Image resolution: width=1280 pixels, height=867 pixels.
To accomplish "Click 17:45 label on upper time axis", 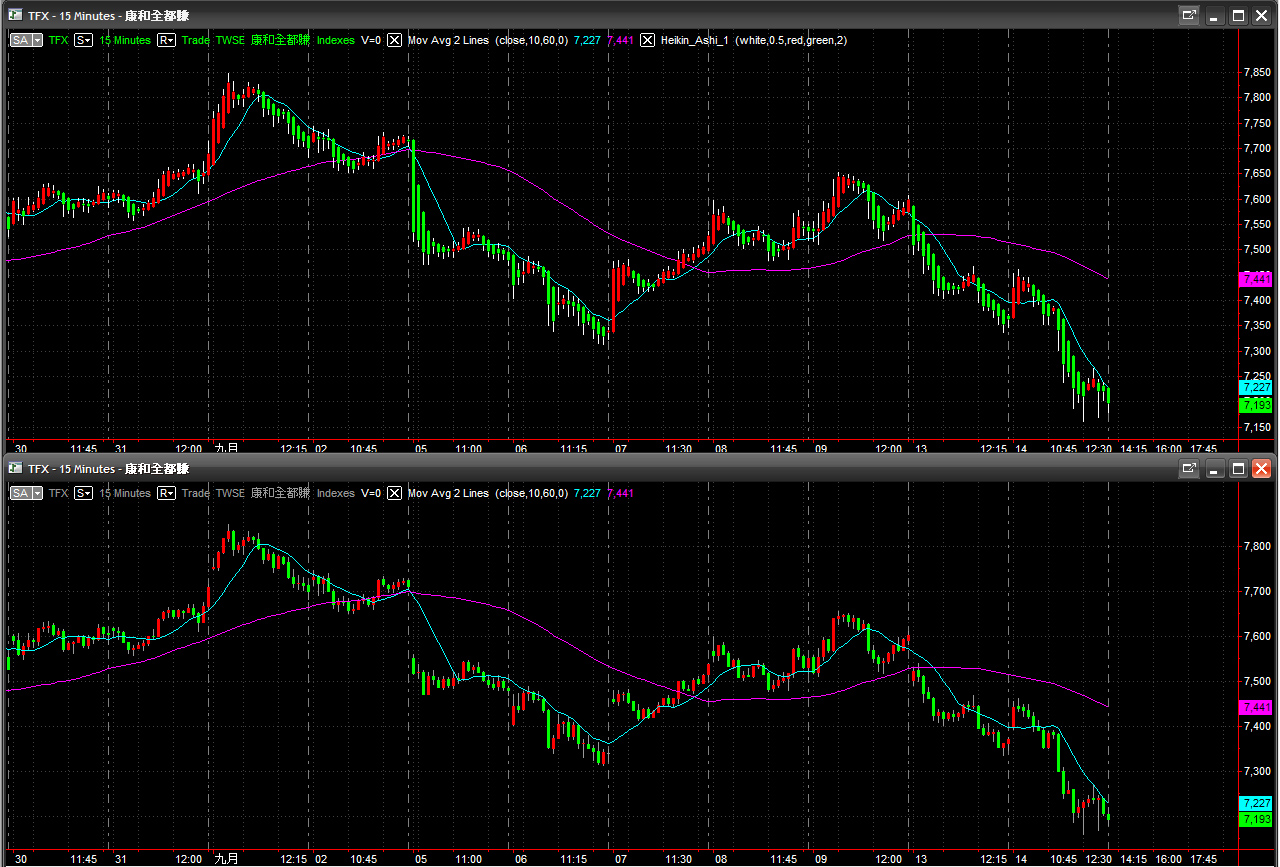I will tap(1204, 449).
